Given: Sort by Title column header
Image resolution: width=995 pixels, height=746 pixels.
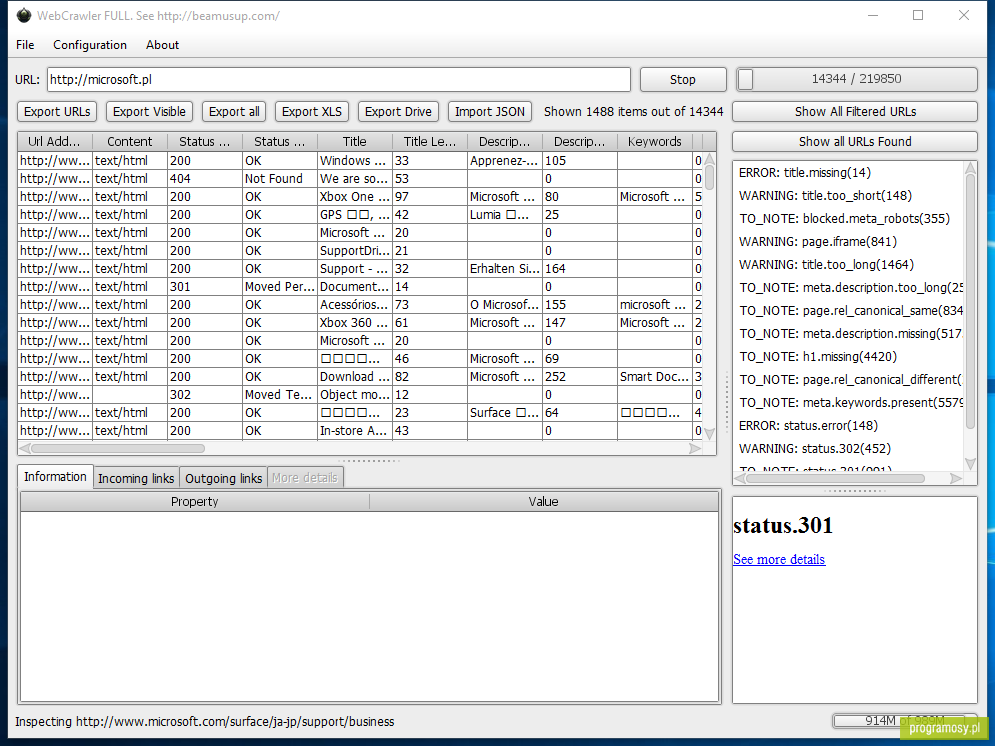Looking at the screenshot, I should (355, 141).
